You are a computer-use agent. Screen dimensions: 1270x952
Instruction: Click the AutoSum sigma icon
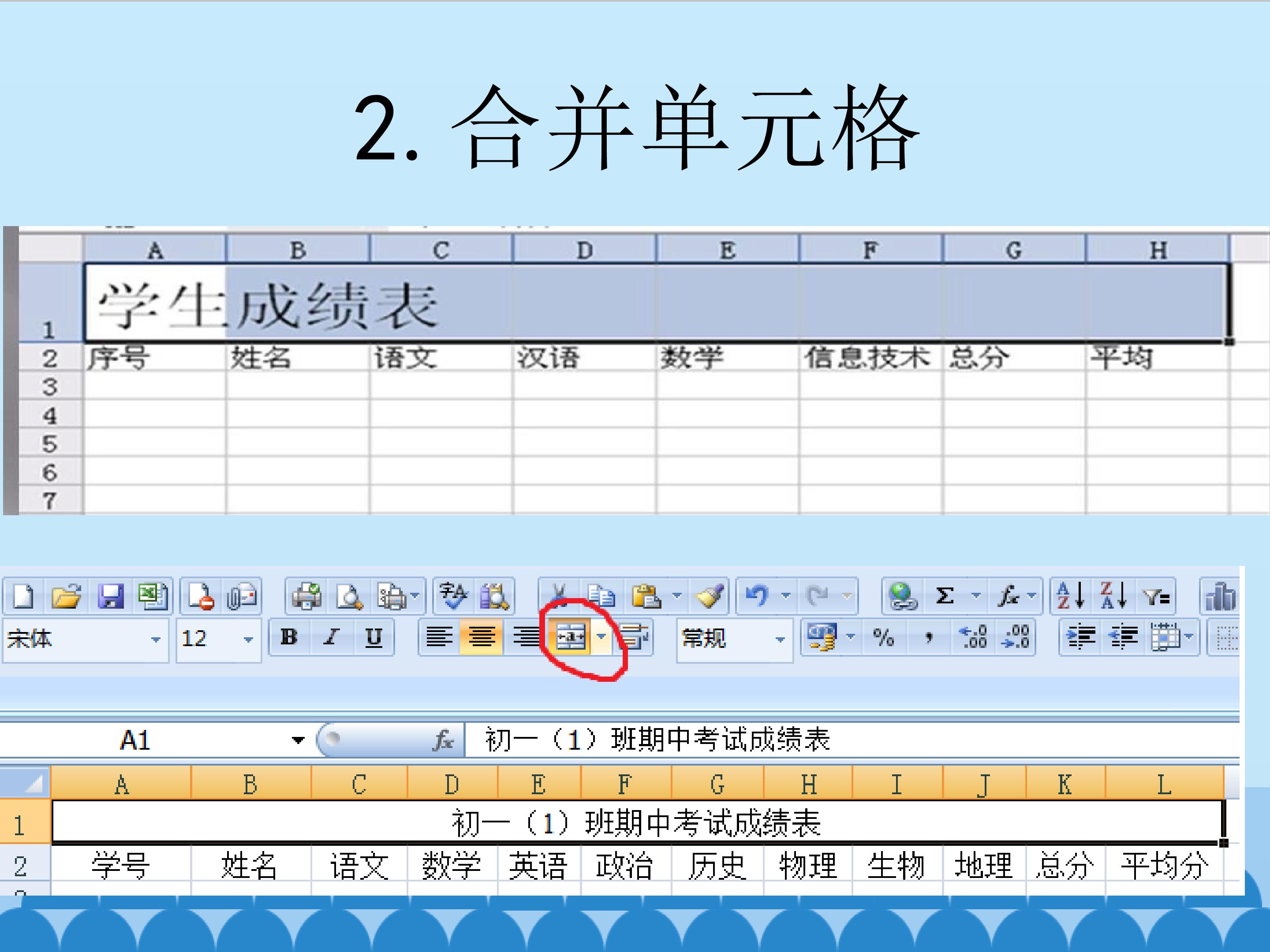[945, 595]
